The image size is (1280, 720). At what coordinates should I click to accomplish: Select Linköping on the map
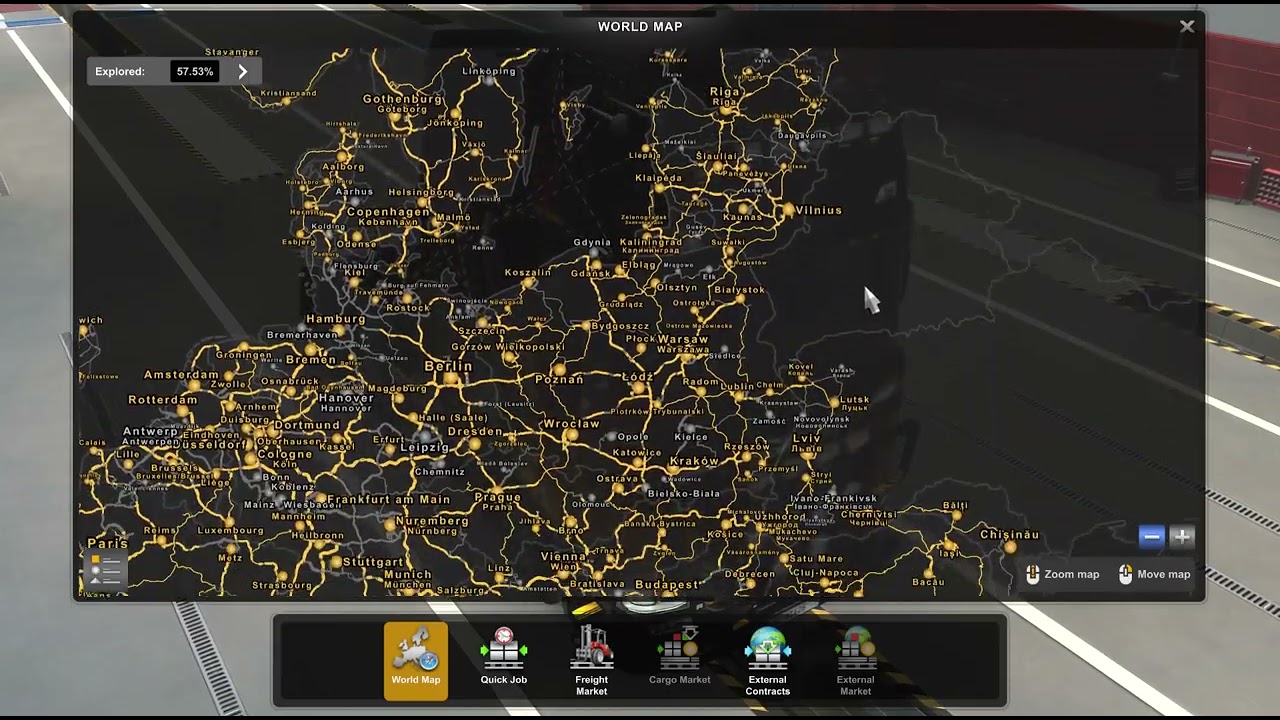[x=489, y=71]
